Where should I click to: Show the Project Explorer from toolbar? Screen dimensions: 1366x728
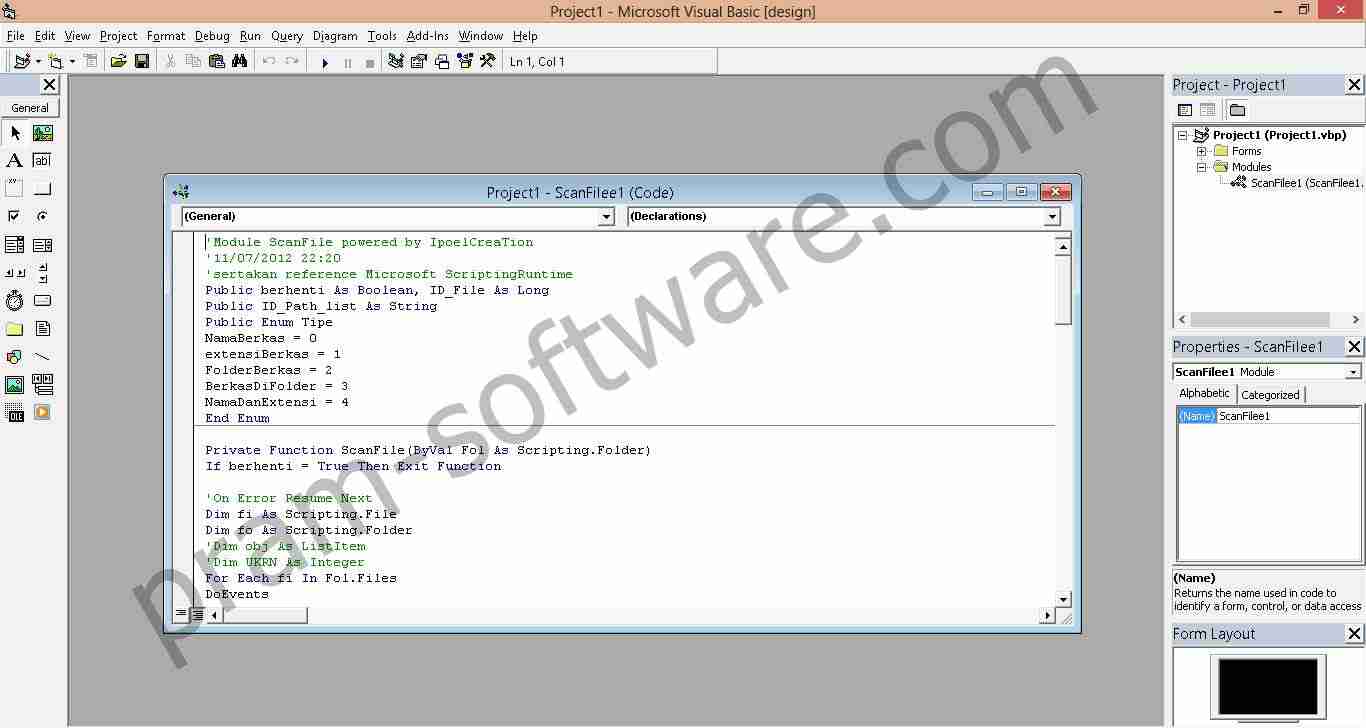click(396, 62)
